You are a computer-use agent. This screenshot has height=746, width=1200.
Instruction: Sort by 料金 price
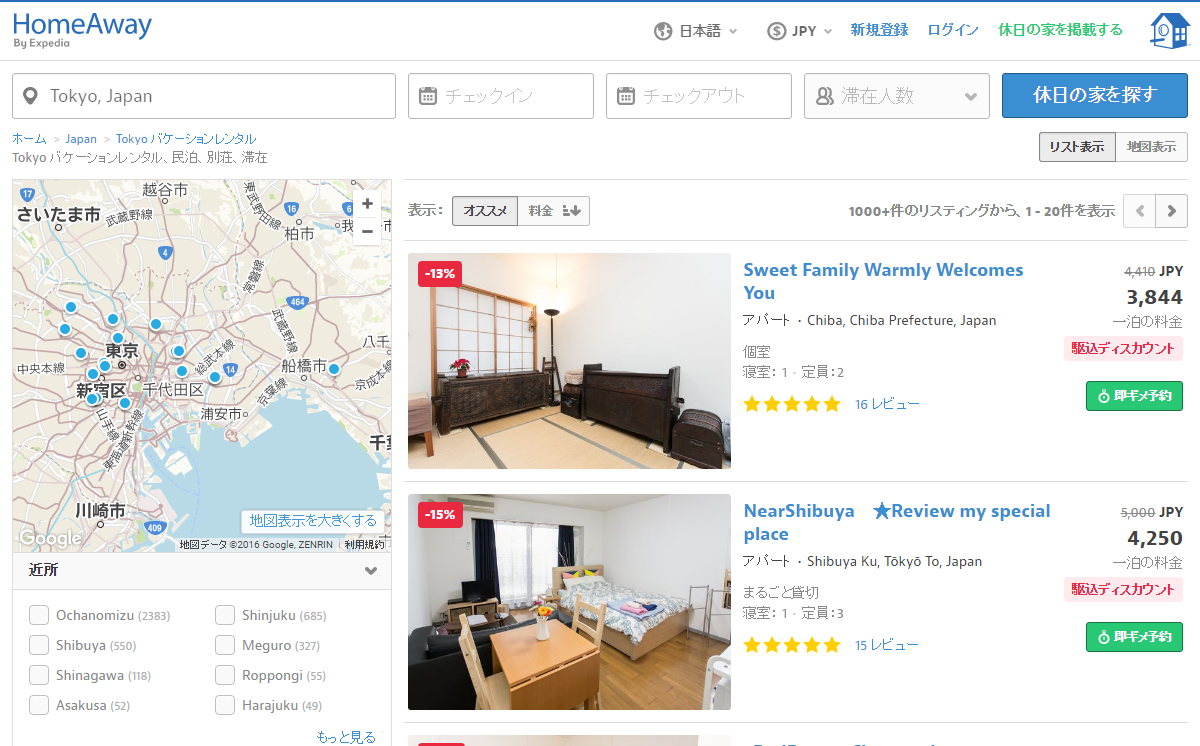click(x=553, y=211)
